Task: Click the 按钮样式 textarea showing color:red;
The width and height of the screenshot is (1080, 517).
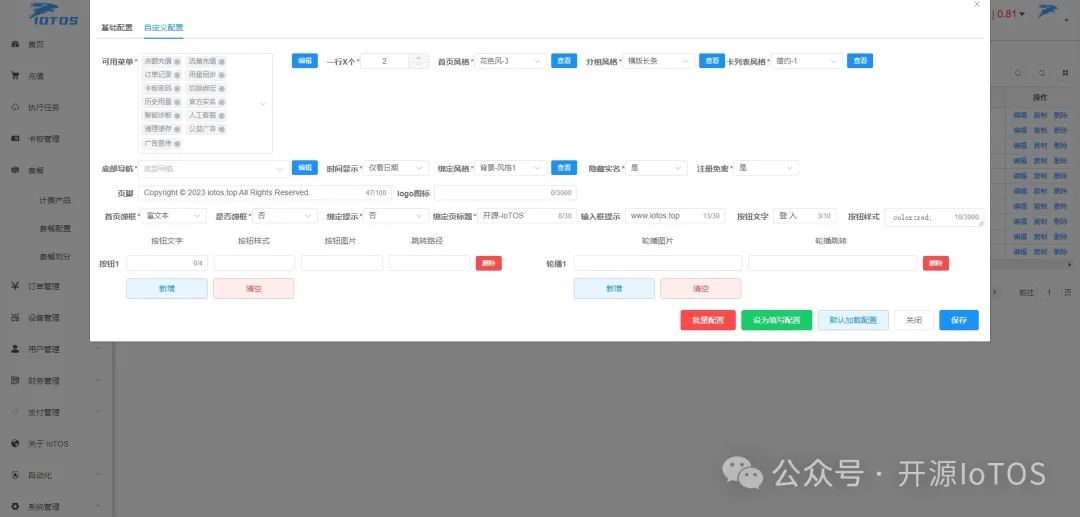Action: click(933, 218)
